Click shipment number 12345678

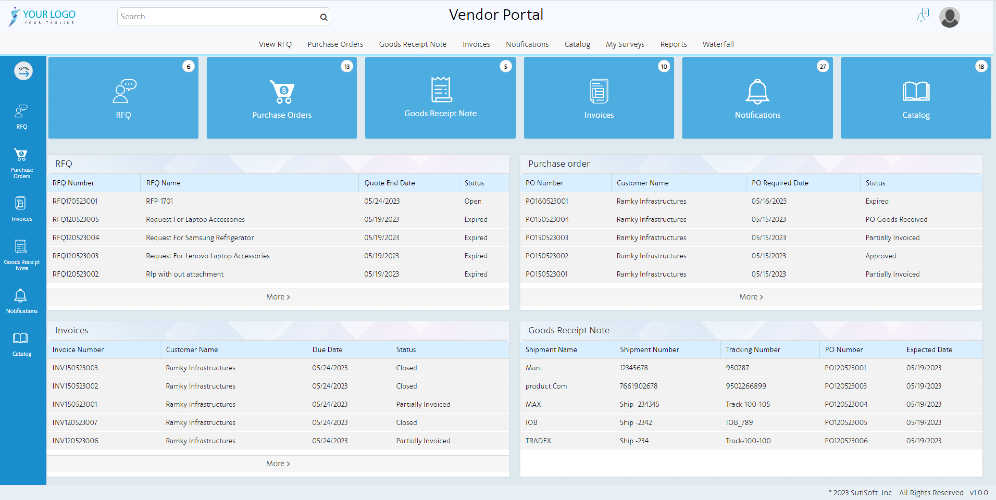coord(634,368)
